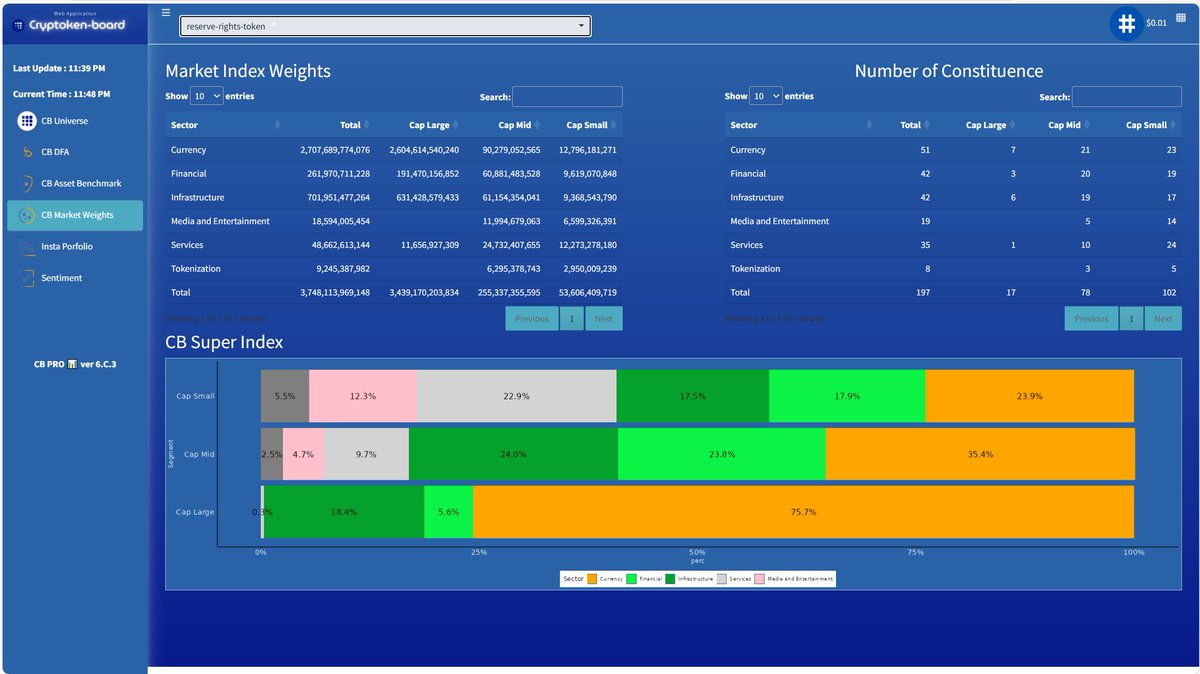Click Infrastructure row in Number of Constituence
1200x674 pixels.
(953, 198)
